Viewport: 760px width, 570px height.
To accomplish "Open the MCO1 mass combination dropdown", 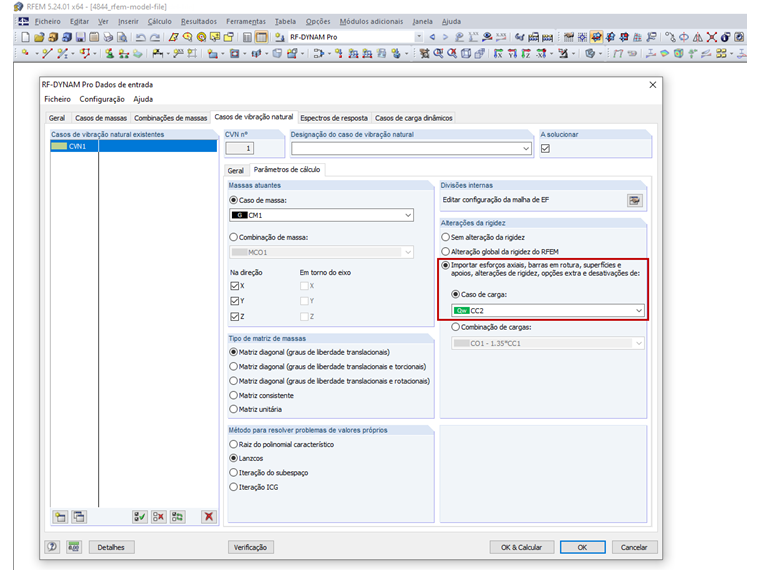I will tap(408, 252).
